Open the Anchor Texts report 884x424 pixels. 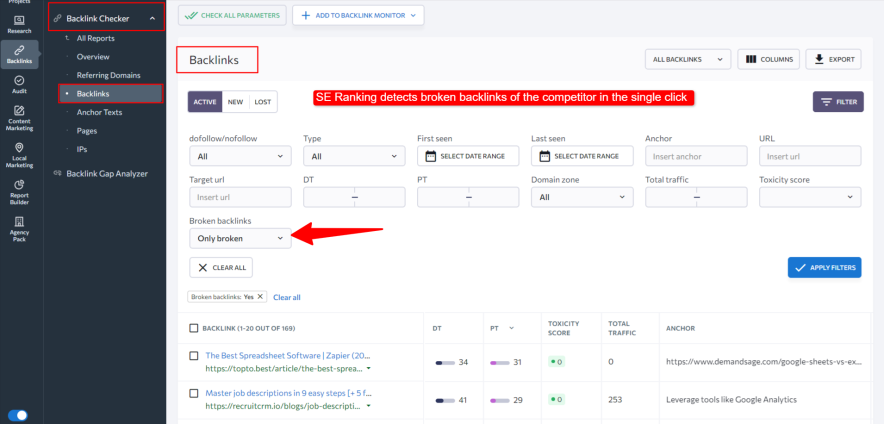pyautogui.click(x=99, y=112)
